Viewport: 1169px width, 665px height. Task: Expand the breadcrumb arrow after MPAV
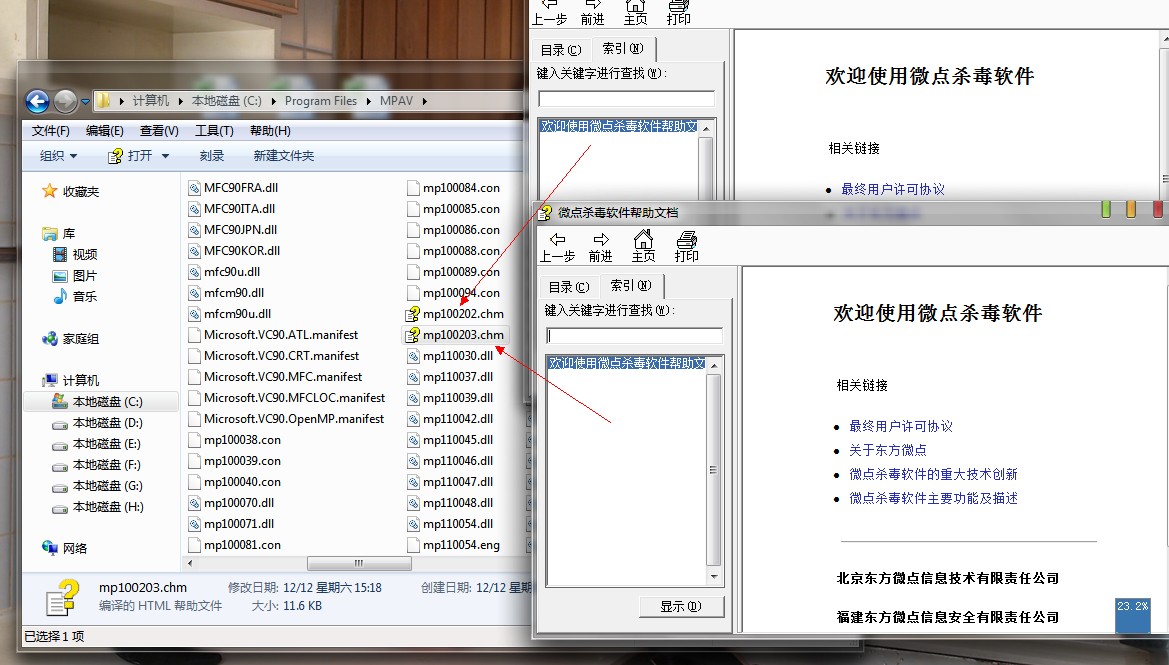coord(424,101)
